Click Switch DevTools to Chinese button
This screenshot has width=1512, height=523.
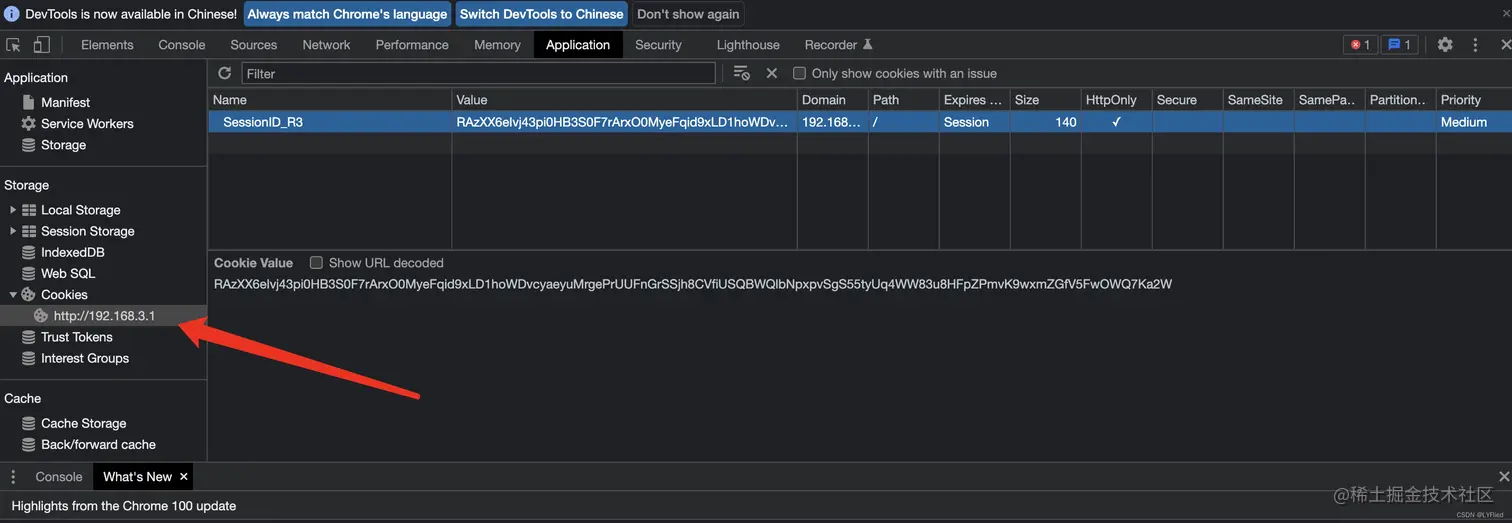point(542,14)
